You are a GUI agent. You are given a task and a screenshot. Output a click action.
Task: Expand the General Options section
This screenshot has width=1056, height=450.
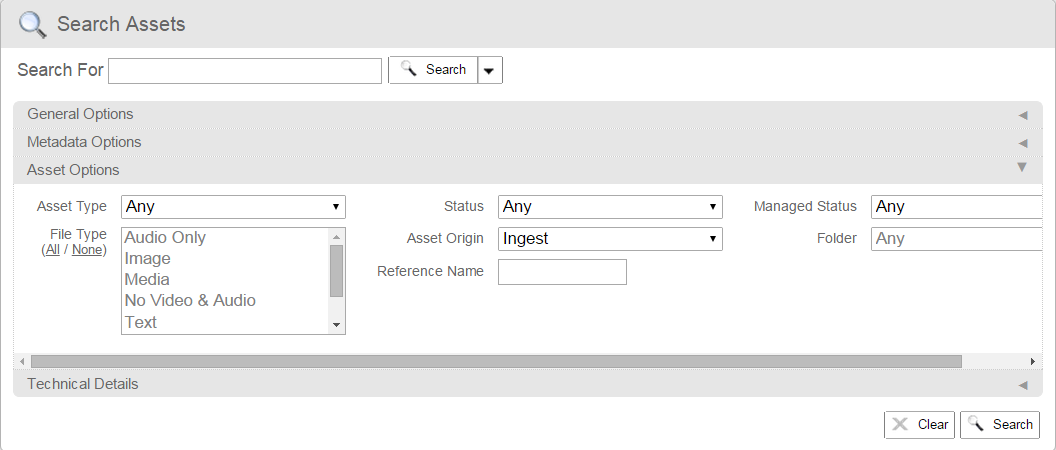(80, 114)
